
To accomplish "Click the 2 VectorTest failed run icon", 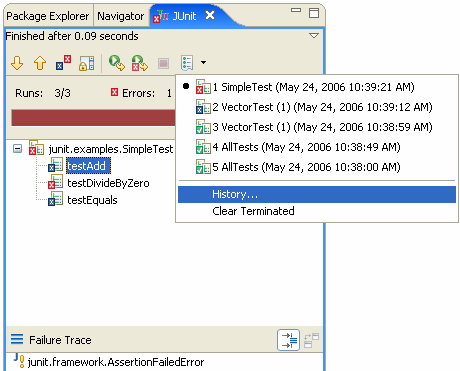I will (x=203, y=106).
